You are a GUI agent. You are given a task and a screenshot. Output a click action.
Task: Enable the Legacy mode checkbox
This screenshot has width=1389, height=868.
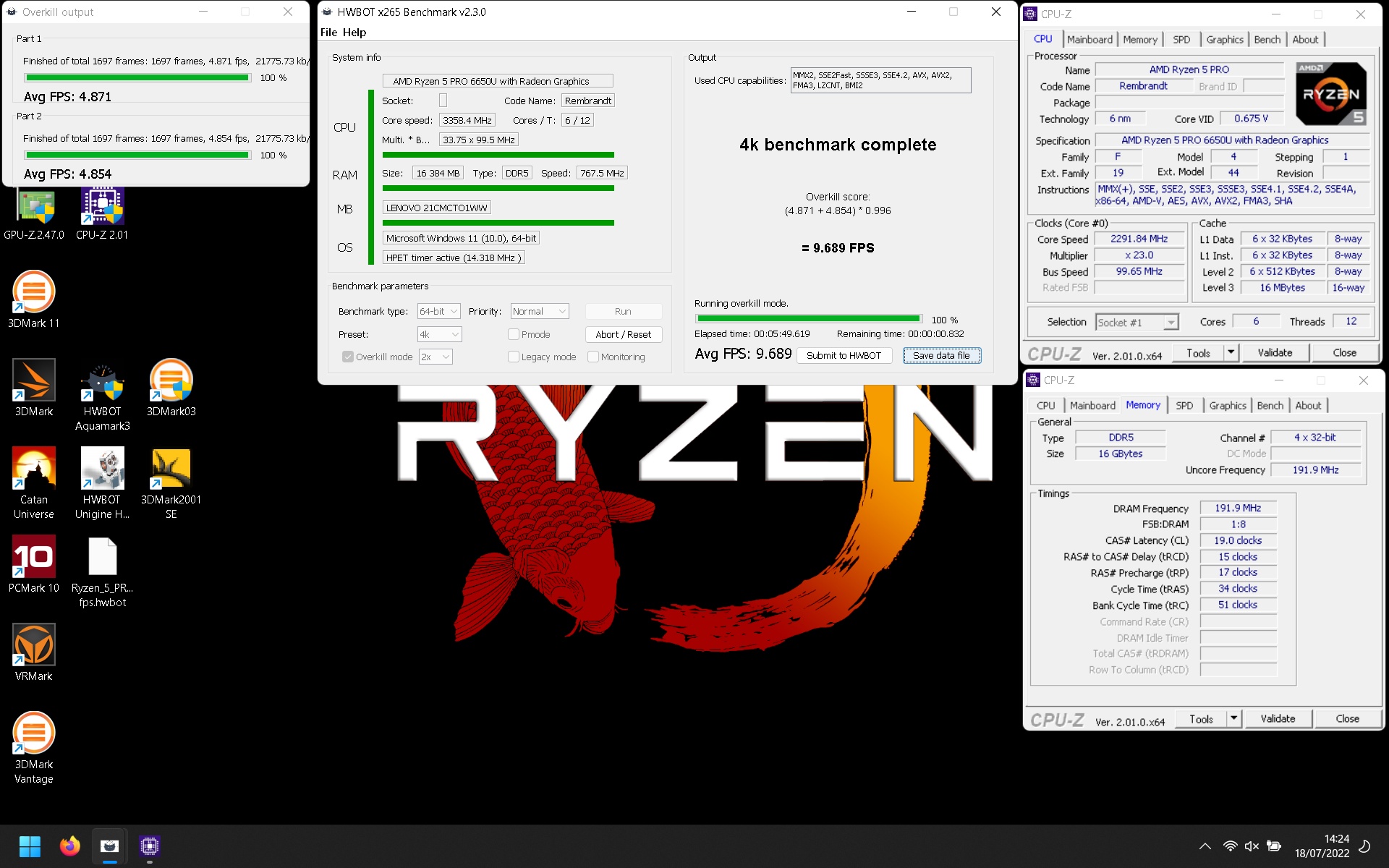pos(514,357)
